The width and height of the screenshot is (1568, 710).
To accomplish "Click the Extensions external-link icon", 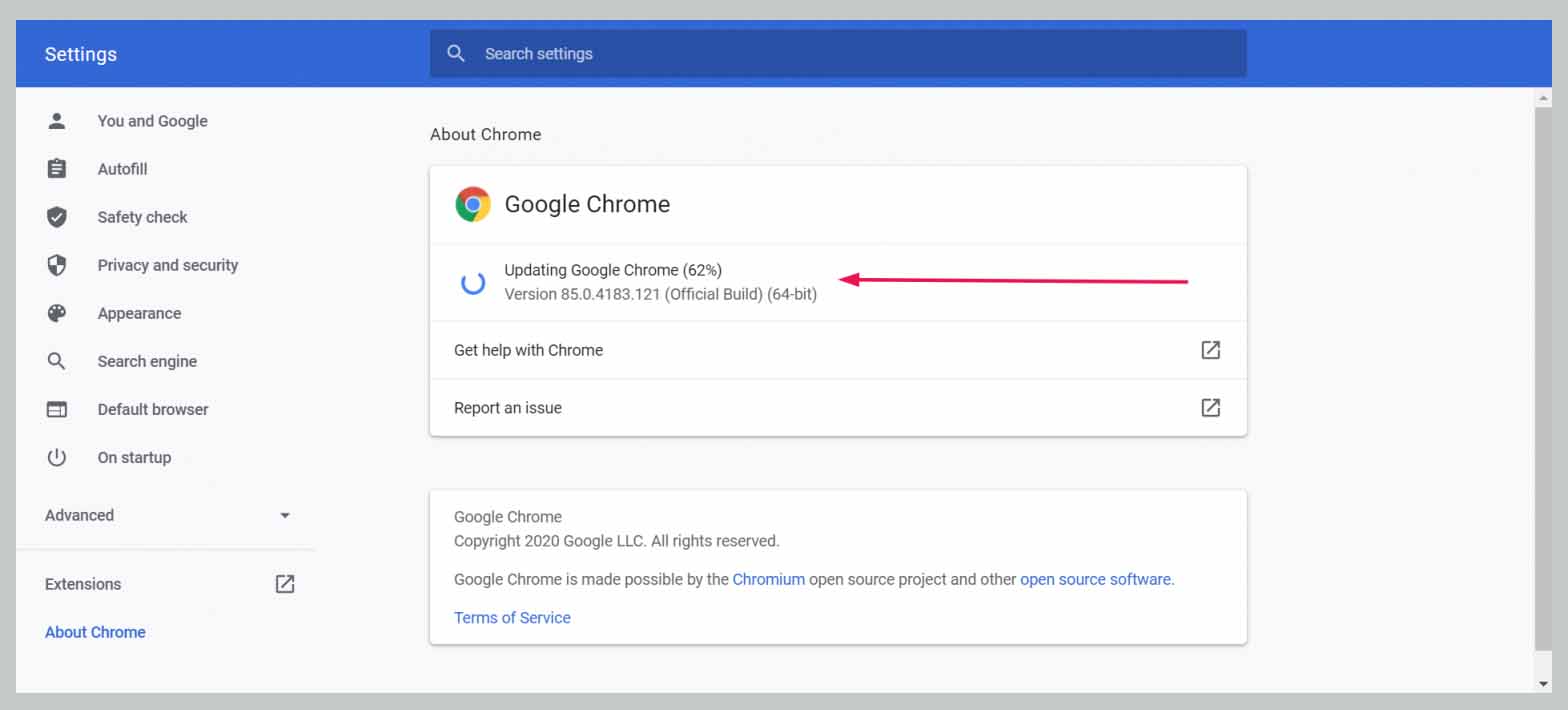I will coord(285,584).
